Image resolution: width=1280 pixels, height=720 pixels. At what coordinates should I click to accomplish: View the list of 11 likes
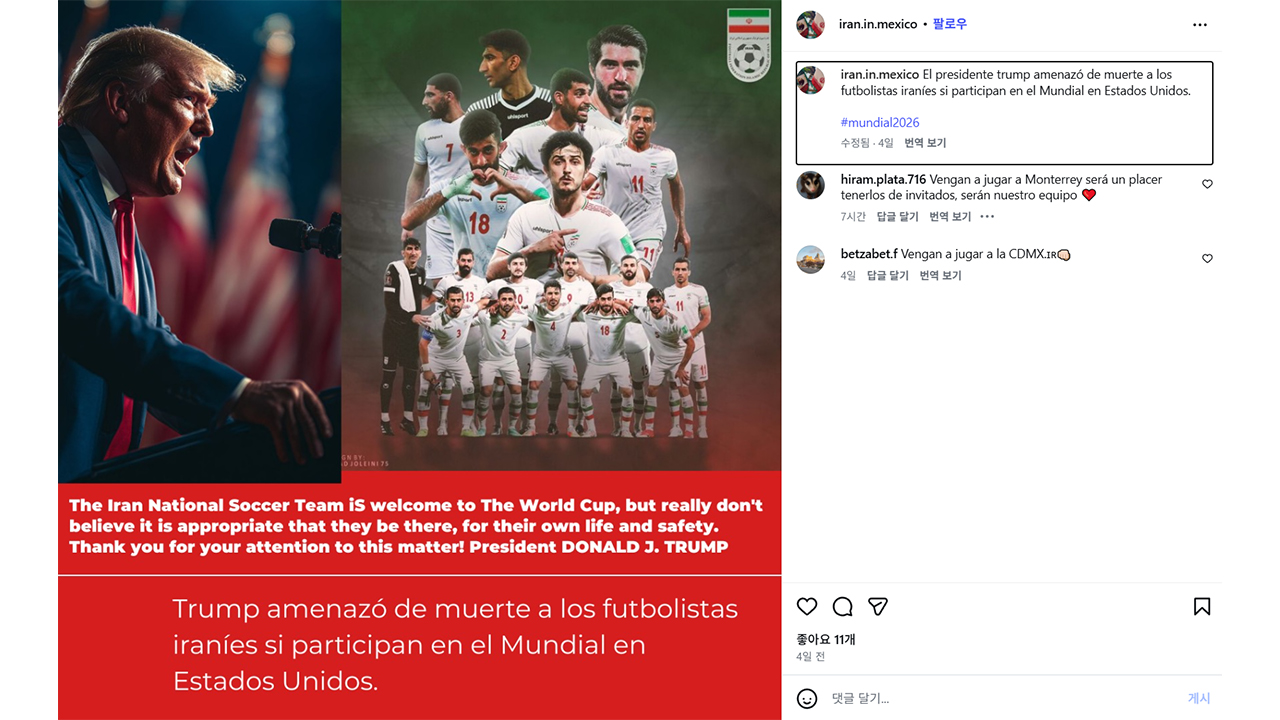coord(826,639)
